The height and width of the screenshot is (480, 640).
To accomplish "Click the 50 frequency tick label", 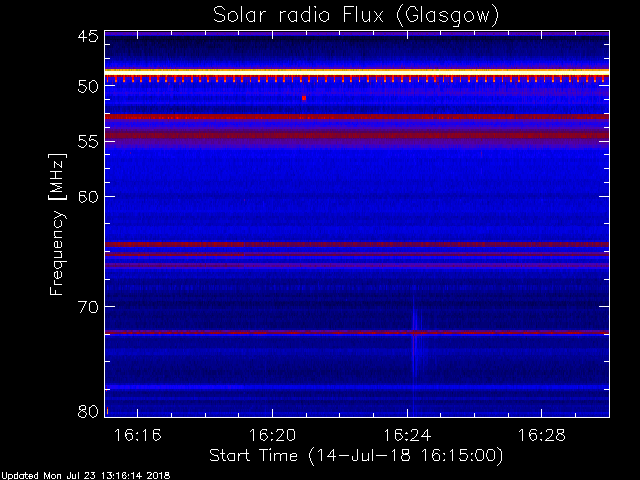I will 88,87.
